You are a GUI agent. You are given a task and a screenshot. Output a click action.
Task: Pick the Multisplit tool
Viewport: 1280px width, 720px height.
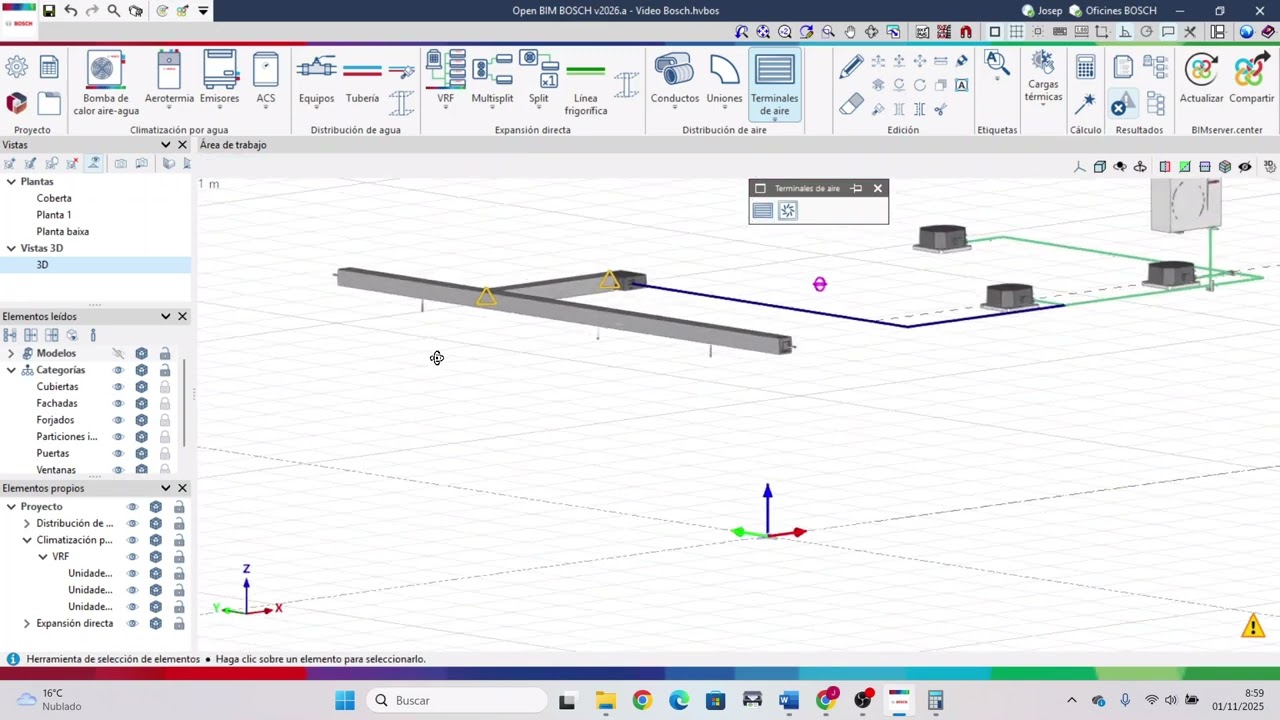[x=492, y=78]
